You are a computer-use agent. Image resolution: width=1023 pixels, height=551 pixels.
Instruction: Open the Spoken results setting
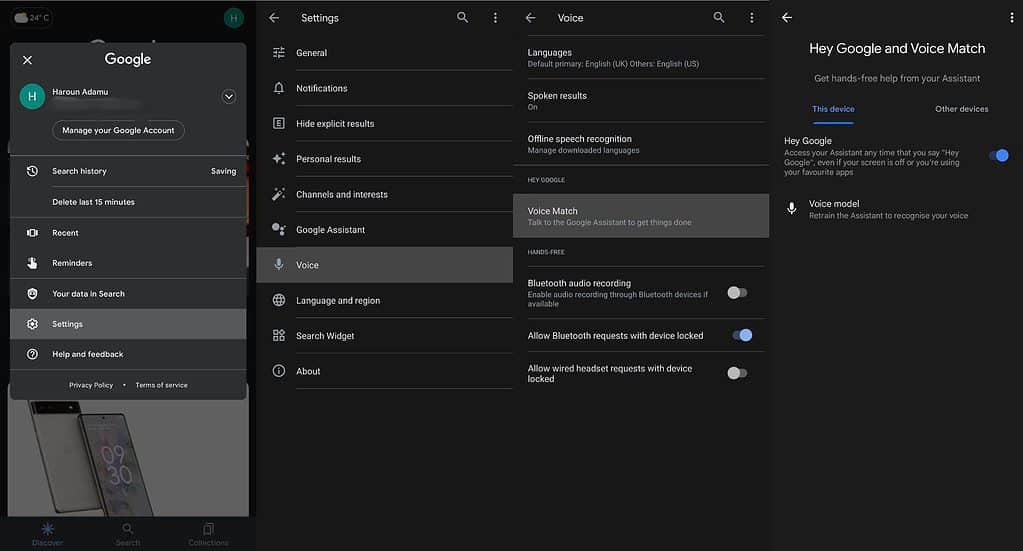641,100
